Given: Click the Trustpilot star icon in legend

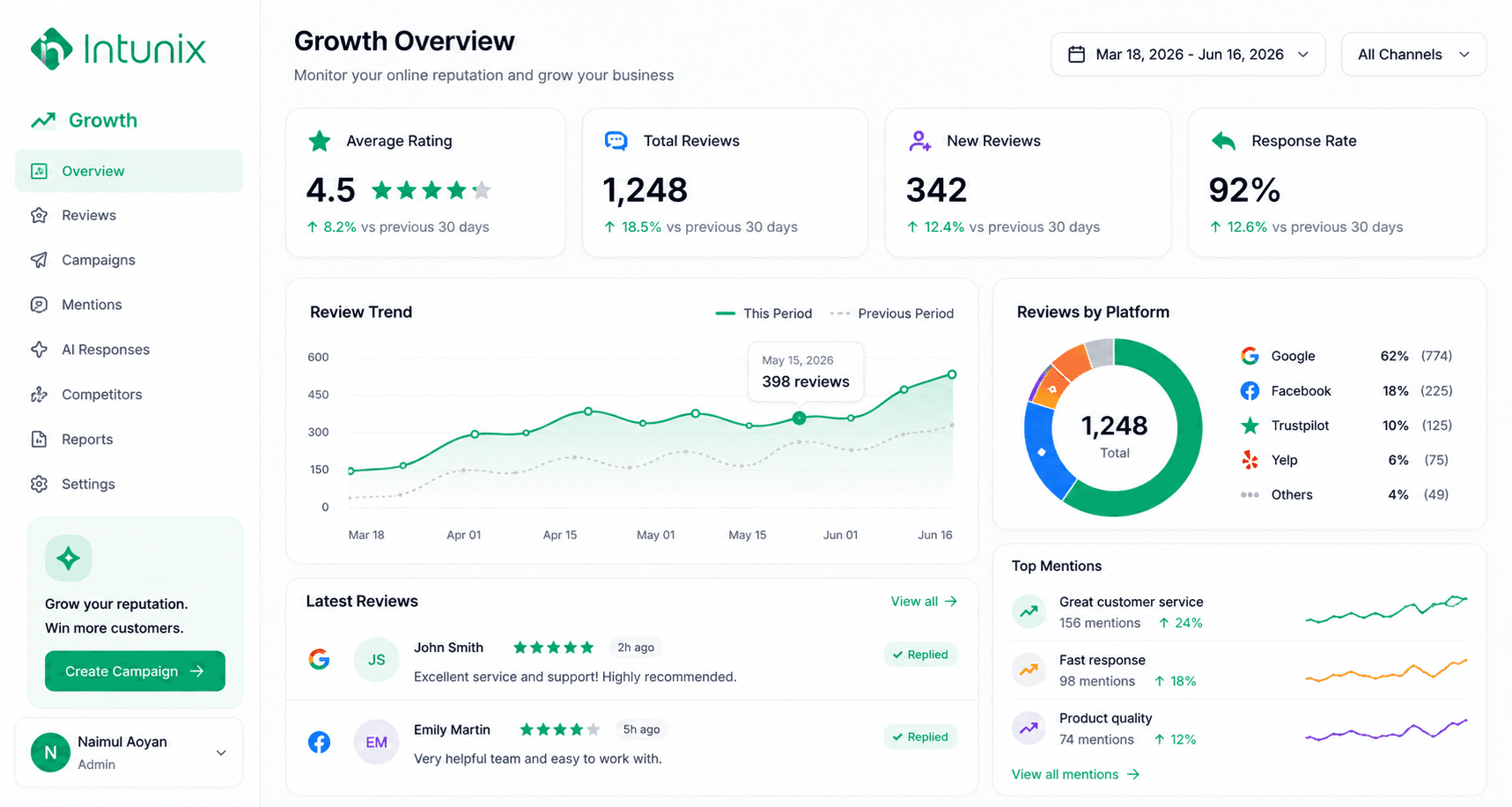Looking at the screenshot, I should (1250, 426).
